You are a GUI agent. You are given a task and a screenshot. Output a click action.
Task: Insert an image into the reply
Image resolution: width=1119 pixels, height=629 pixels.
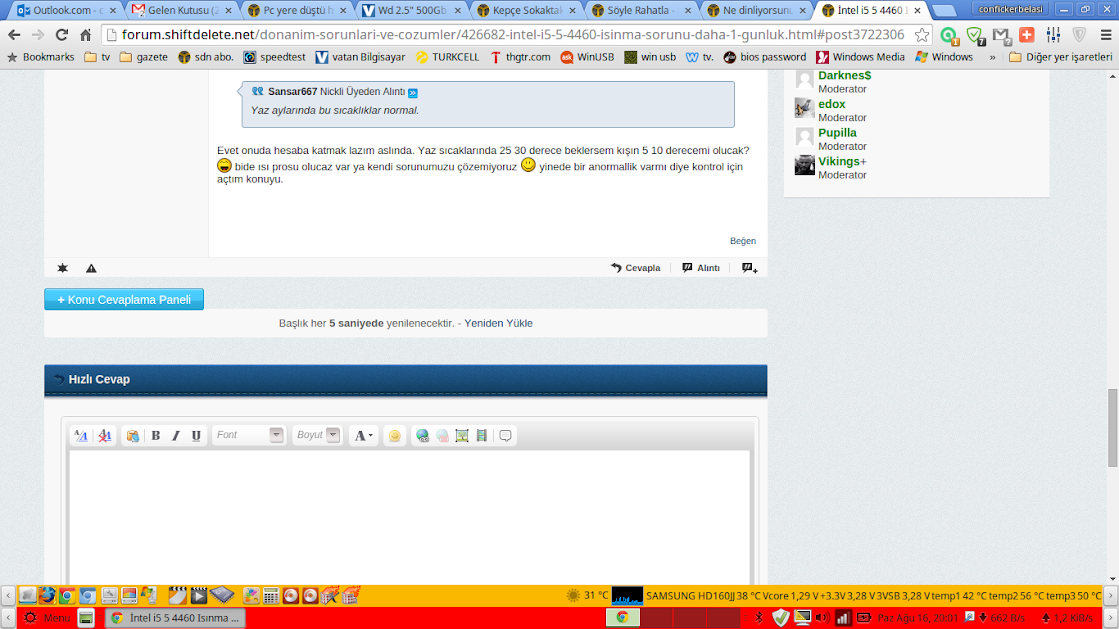point(462,436)
